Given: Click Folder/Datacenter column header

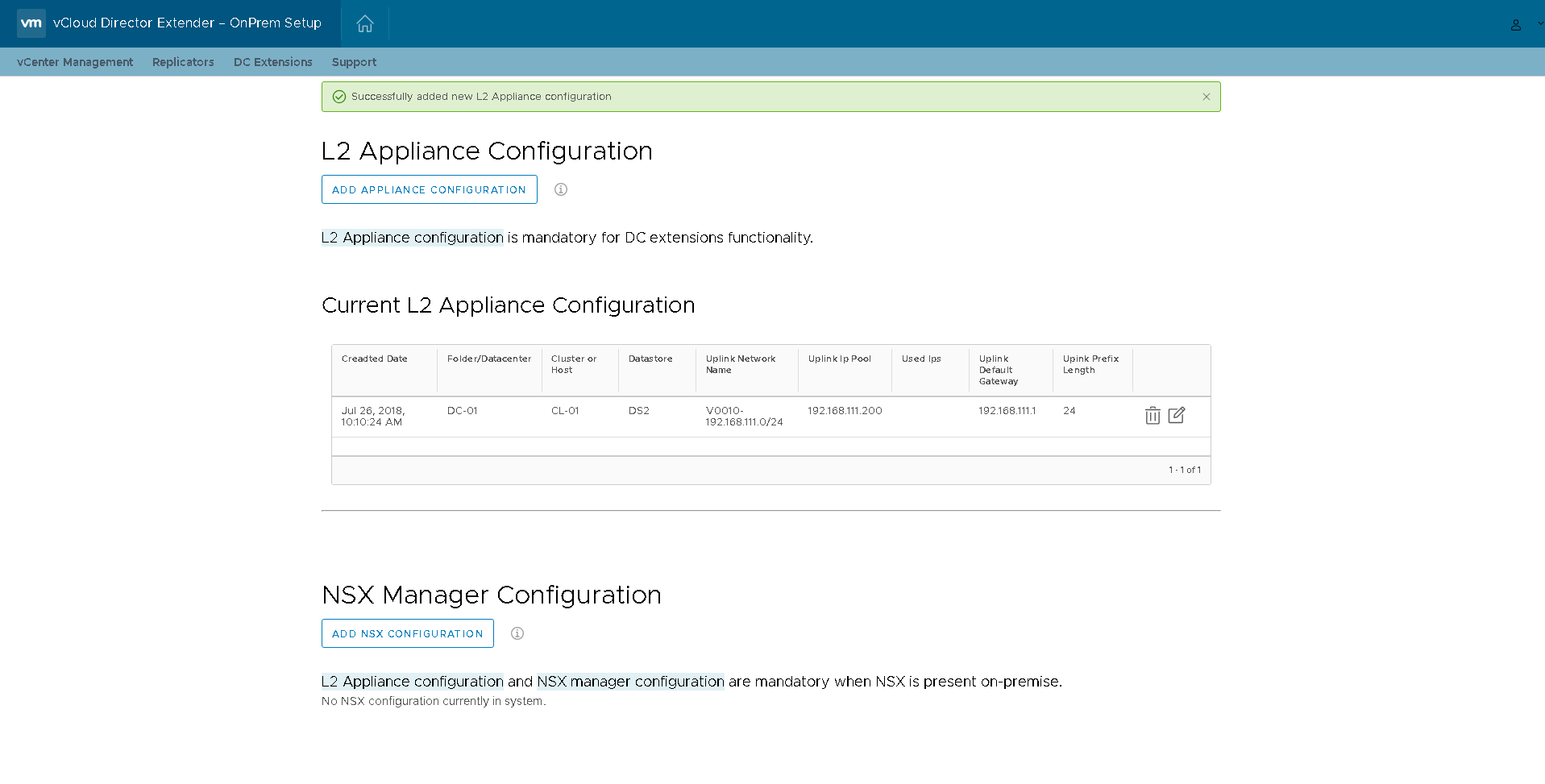Looking at the screenshot, I should (x=489, y=359).
